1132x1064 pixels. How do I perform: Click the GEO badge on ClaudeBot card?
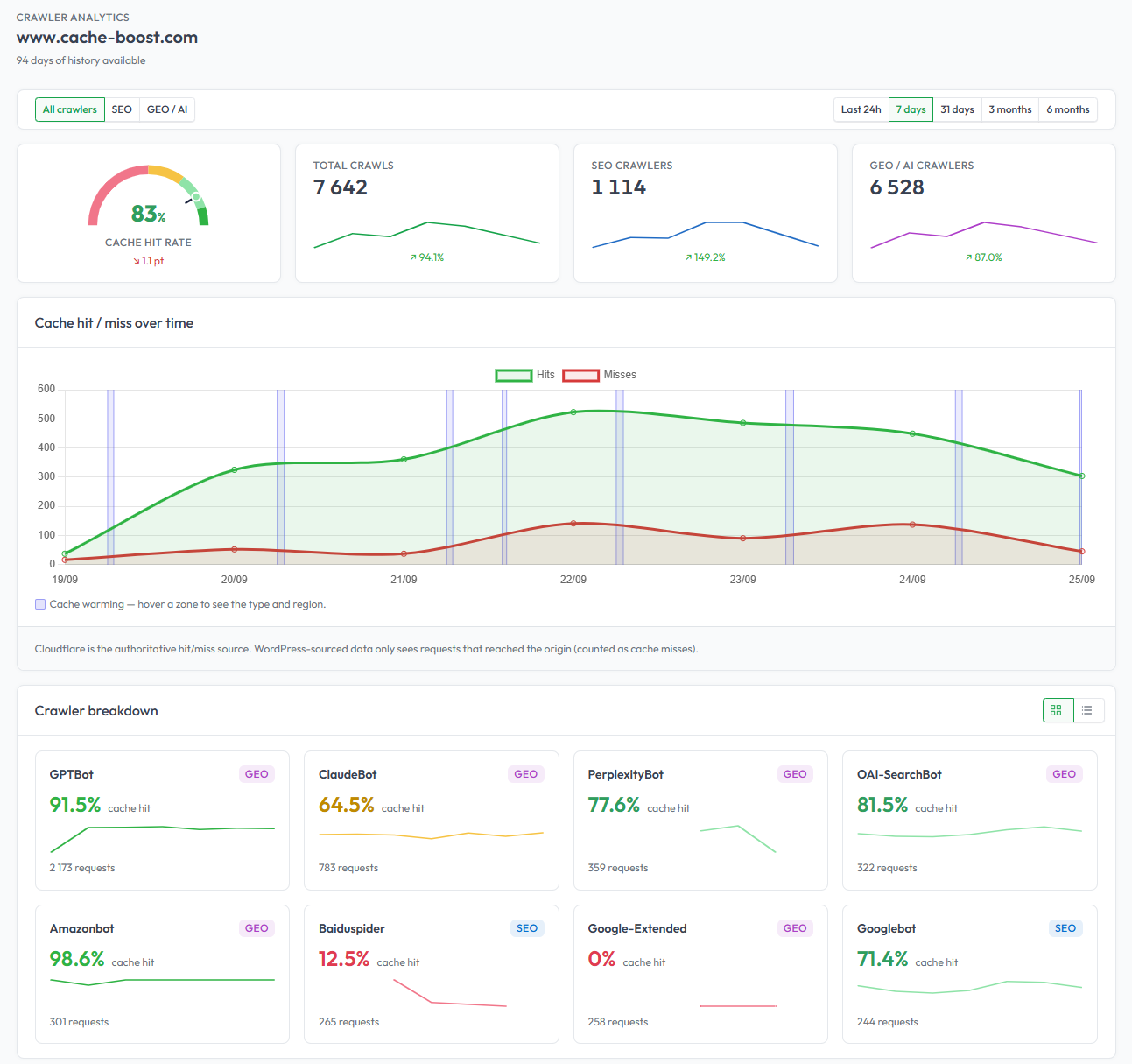coord(526,774)
